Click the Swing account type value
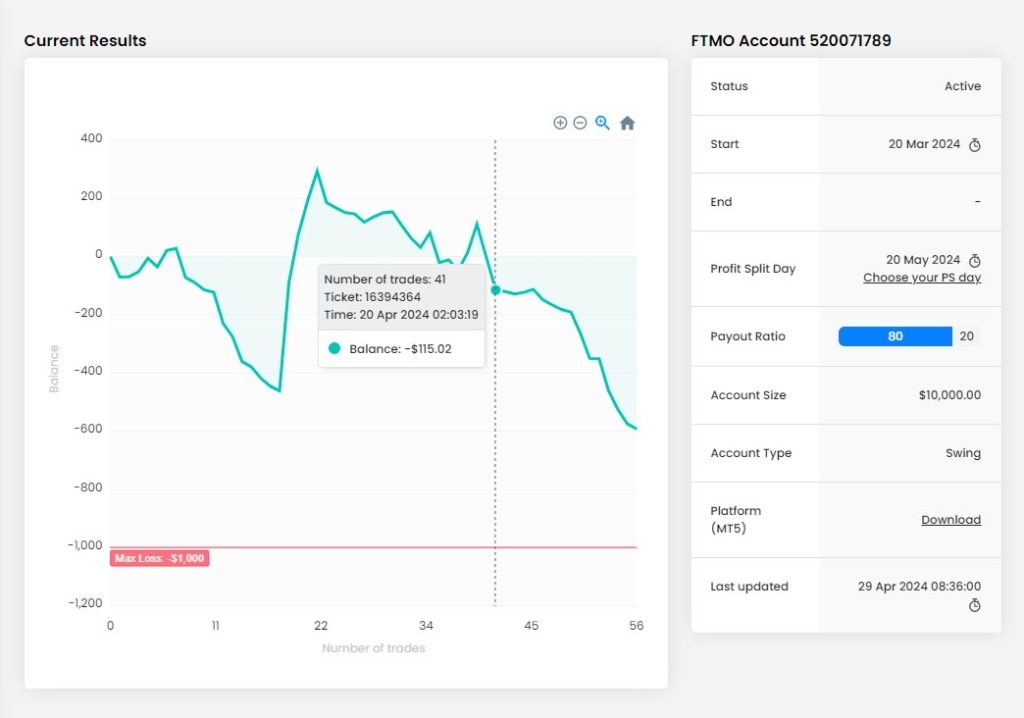 coord(962,453)
